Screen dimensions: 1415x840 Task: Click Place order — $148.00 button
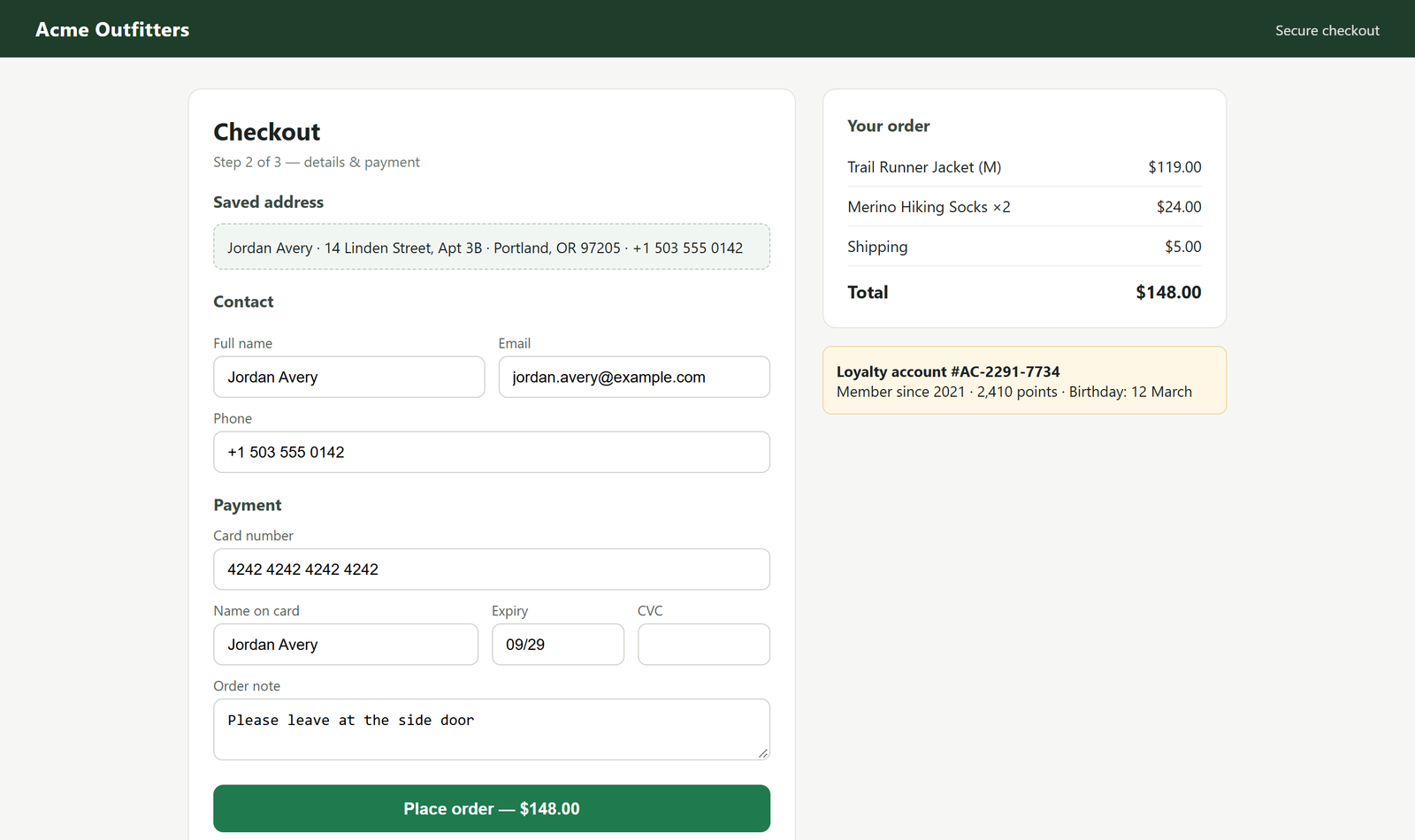pos(492,808)
